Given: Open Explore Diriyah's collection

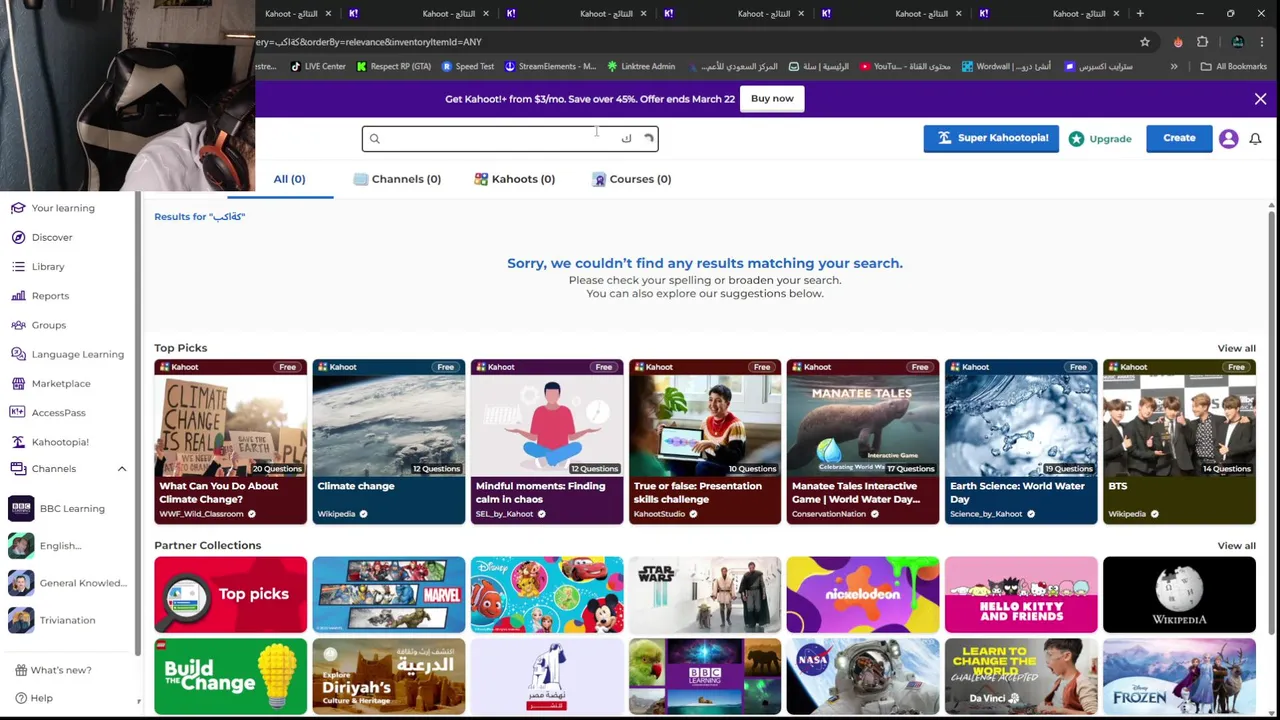Looking at the screenshot, I should [388, 677].
